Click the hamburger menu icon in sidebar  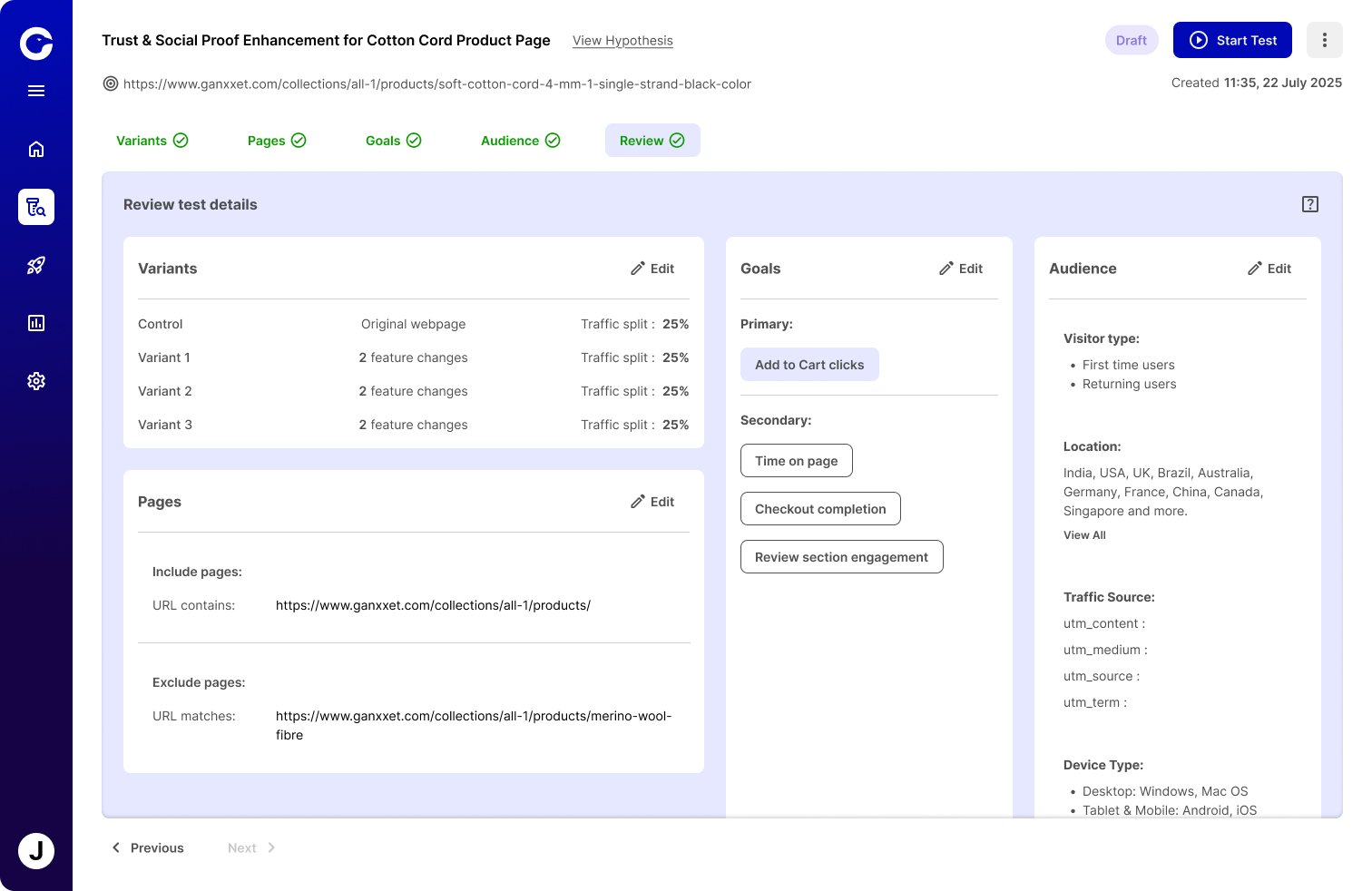pyautogui.click(x=36, y=91)
